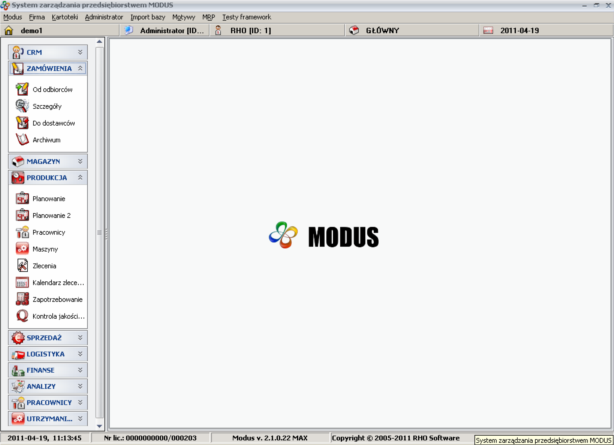Open the Maszyny gear icon
614x445 pixels.
[22, 249]
